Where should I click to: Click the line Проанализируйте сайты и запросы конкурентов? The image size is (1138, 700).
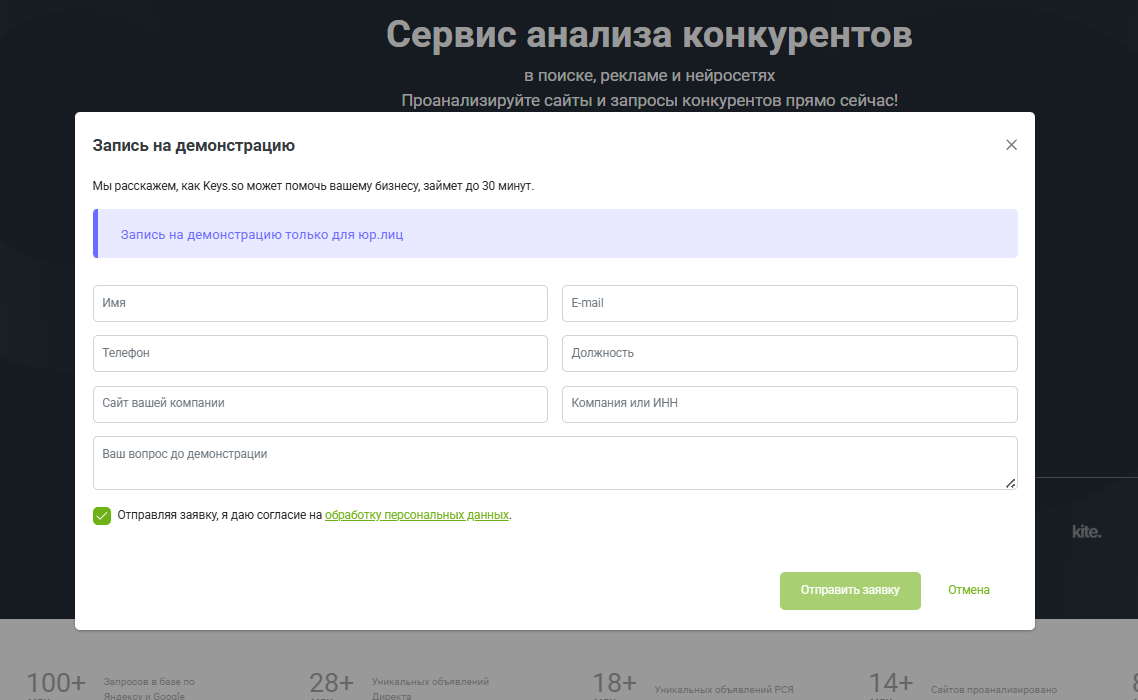coord(650,100)
